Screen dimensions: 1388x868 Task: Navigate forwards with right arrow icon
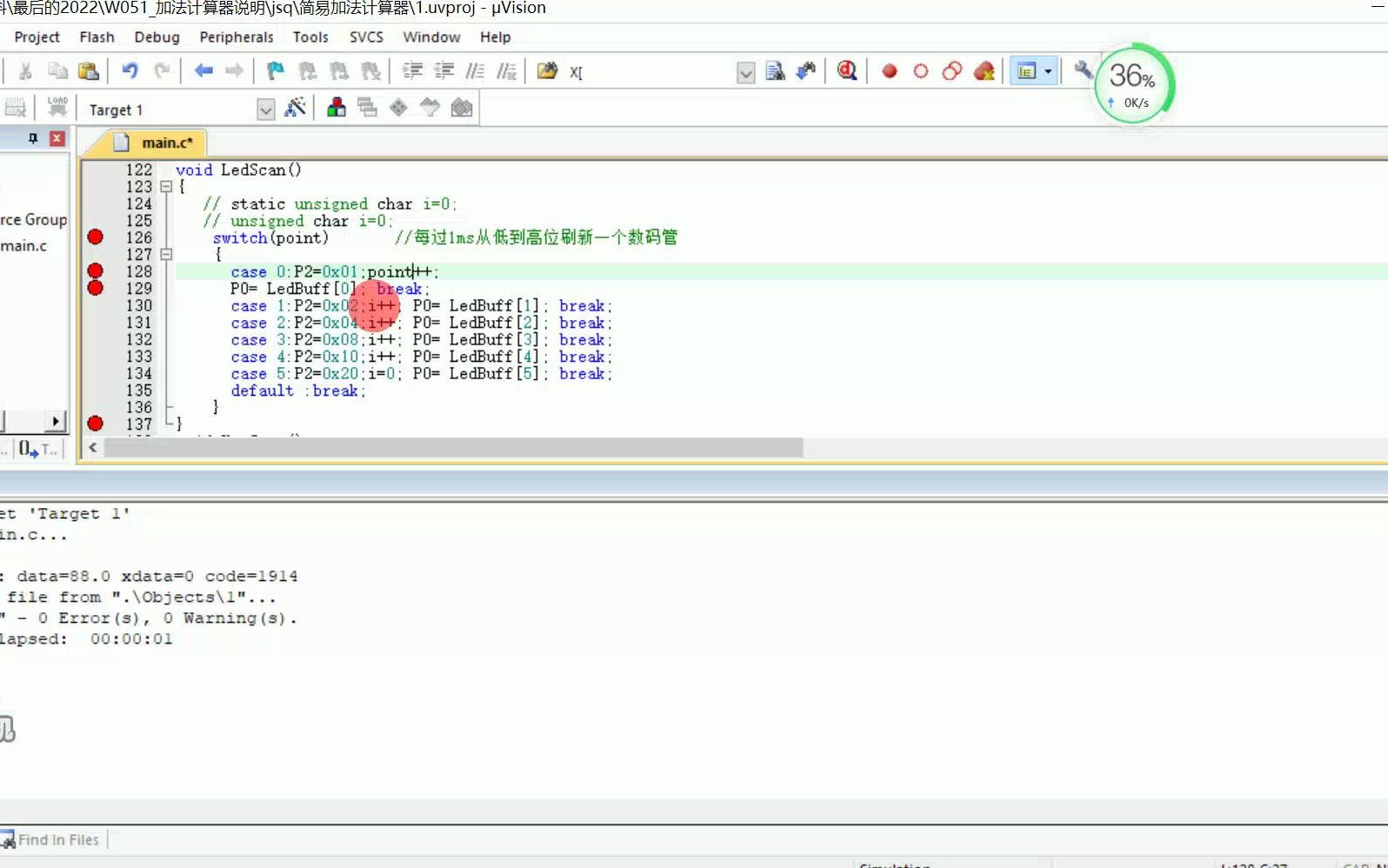[234, 71]
